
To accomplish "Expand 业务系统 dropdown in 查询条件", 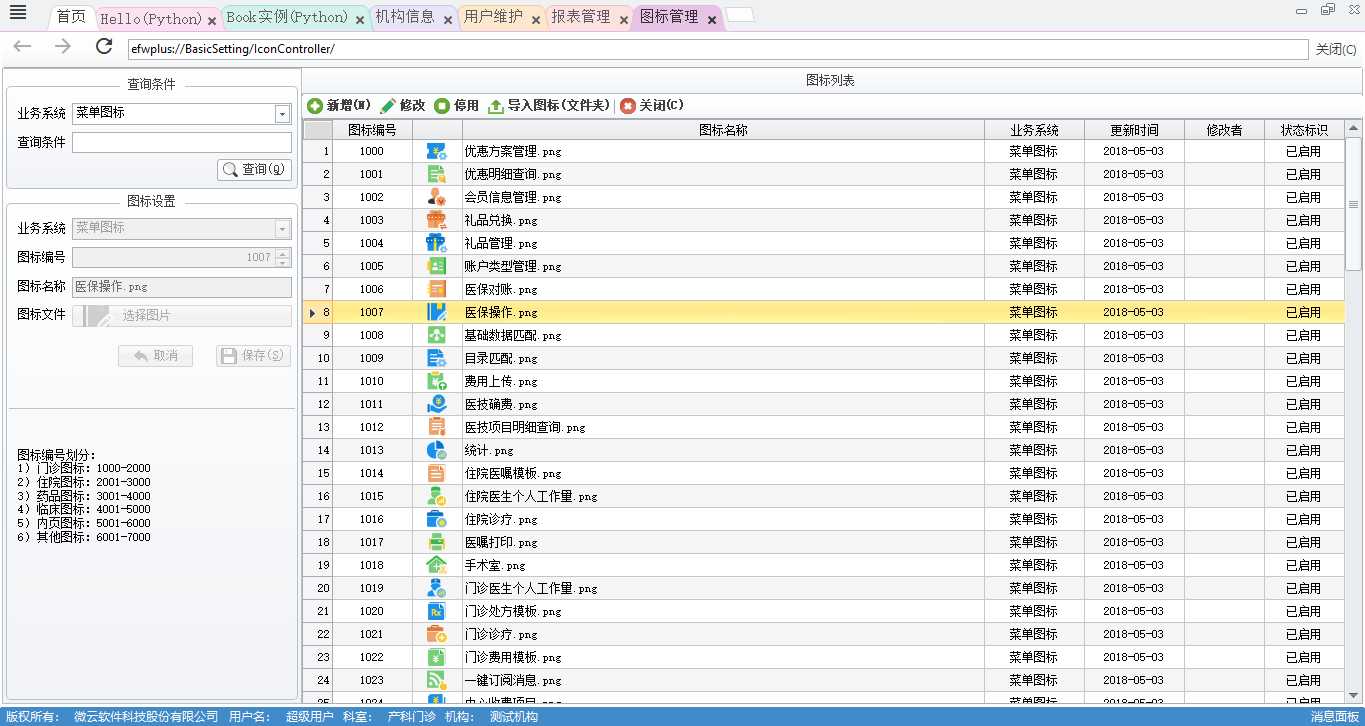I will point(282,114).
